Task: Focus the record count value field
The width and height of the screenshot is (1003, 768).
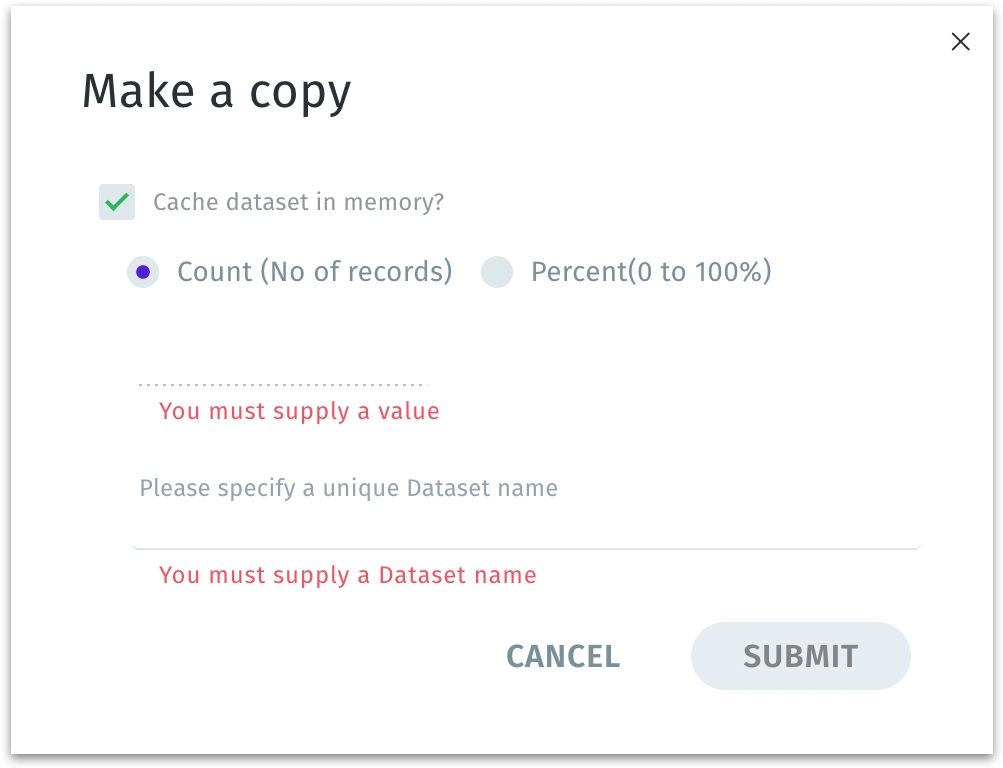Action: coord(280,366)
